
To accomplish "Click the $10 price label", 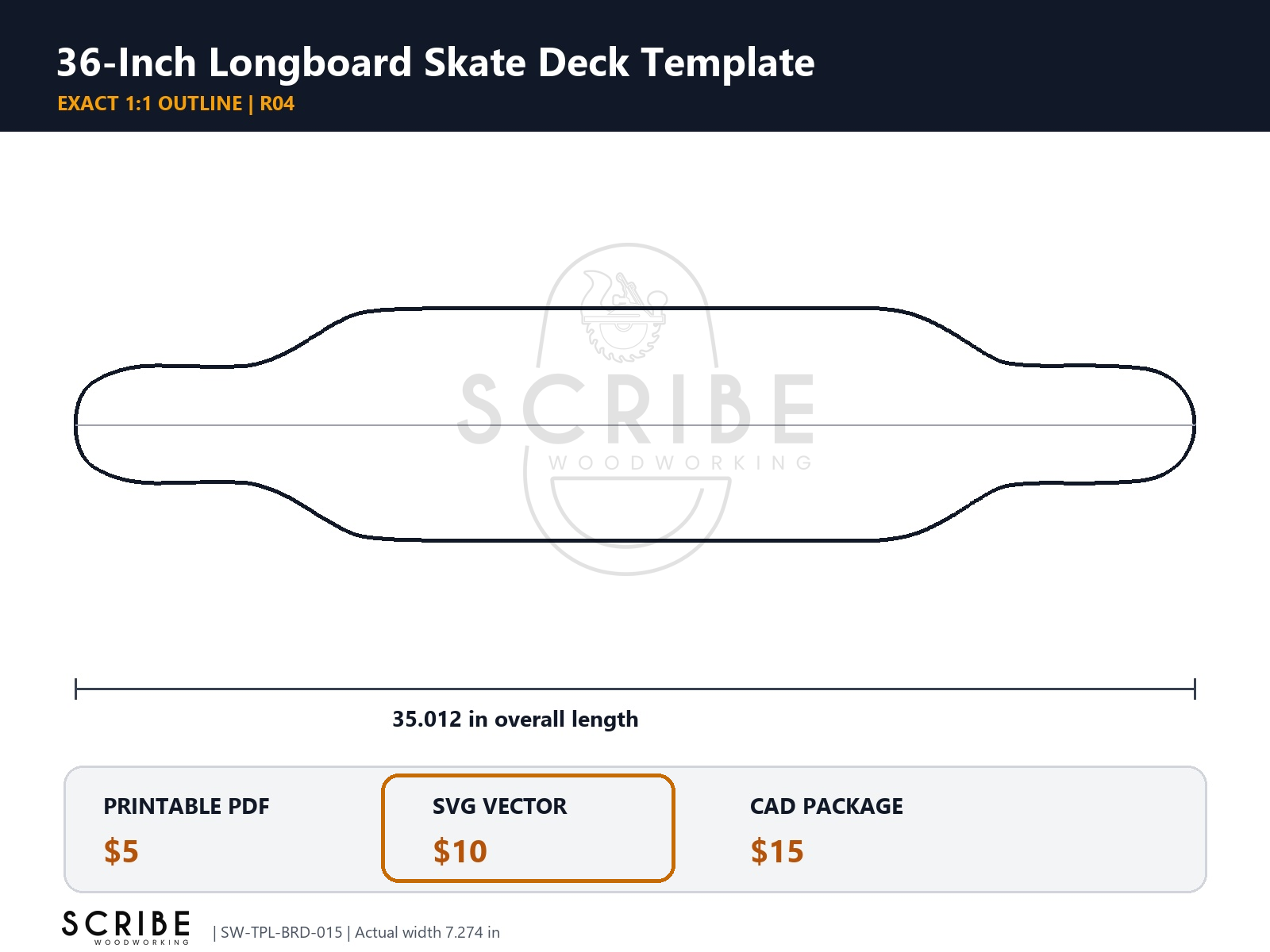I will coord(460,851).
